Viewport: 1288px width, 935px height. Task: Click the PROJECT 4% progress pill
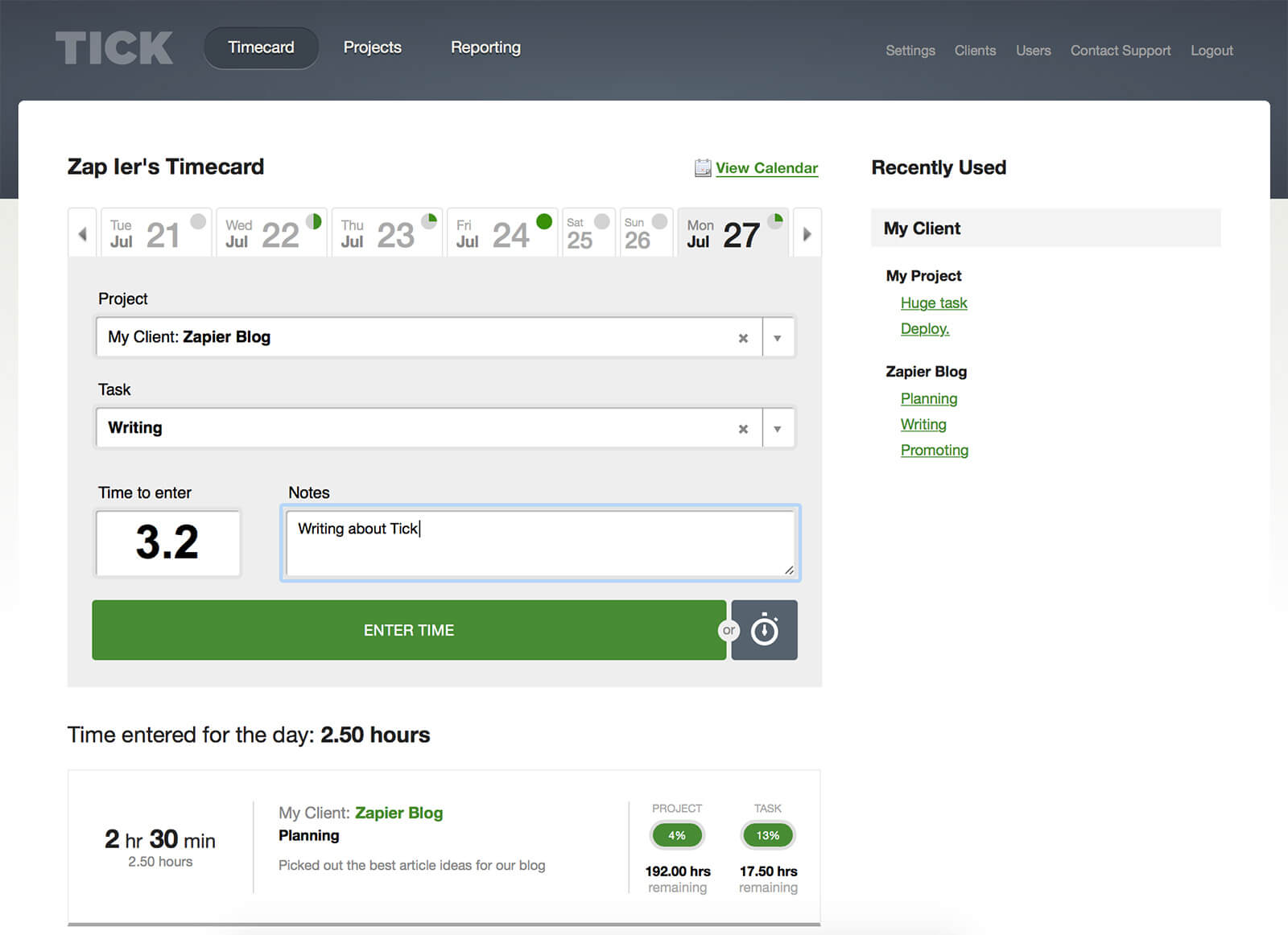[677, 835]
